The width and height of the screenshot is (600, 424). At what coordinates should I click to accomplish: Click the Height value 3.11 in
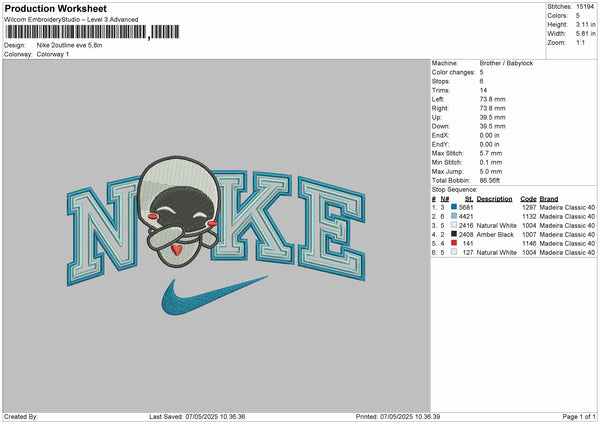585,24
